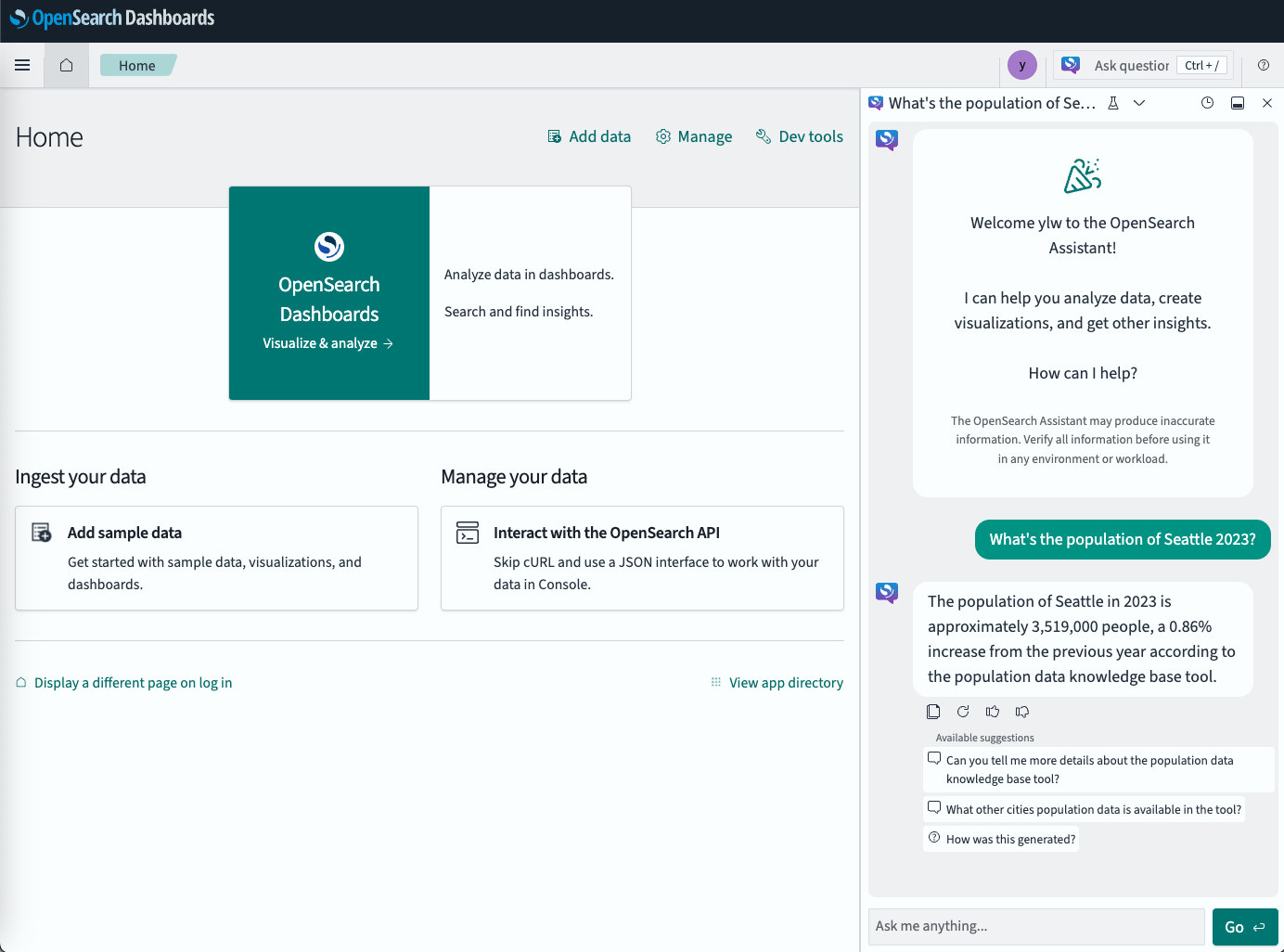Click the Add data icon in the header

(x=555, y=136)
